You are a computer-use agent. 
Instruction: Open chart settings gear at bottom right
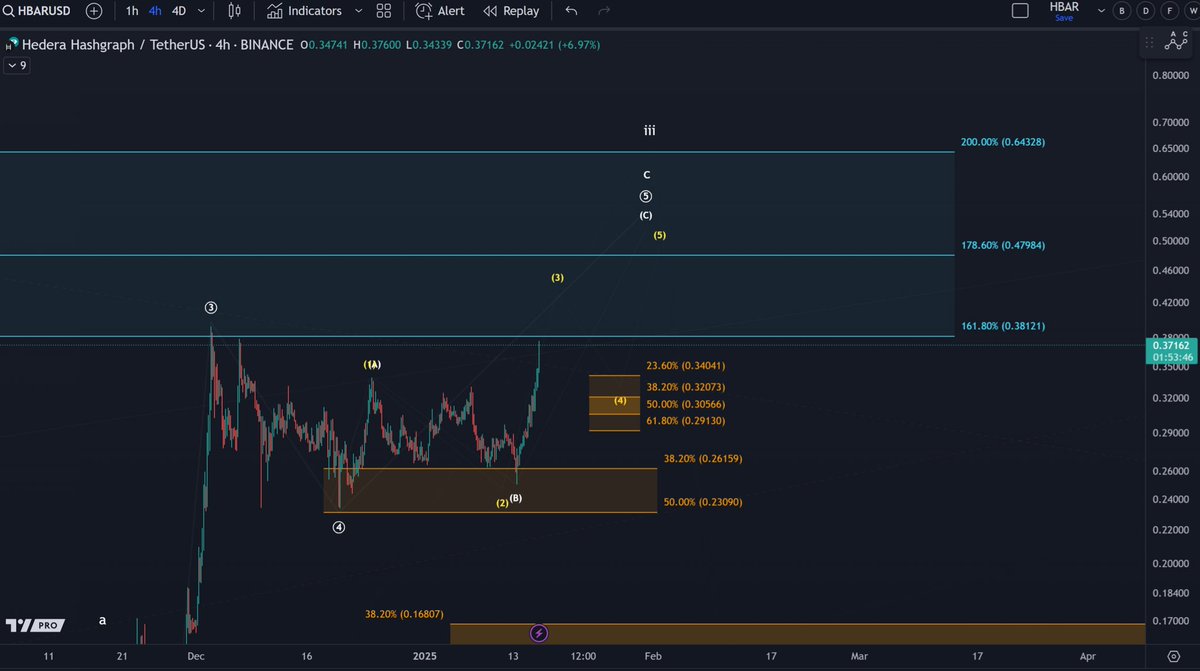tap(1172, 657)
